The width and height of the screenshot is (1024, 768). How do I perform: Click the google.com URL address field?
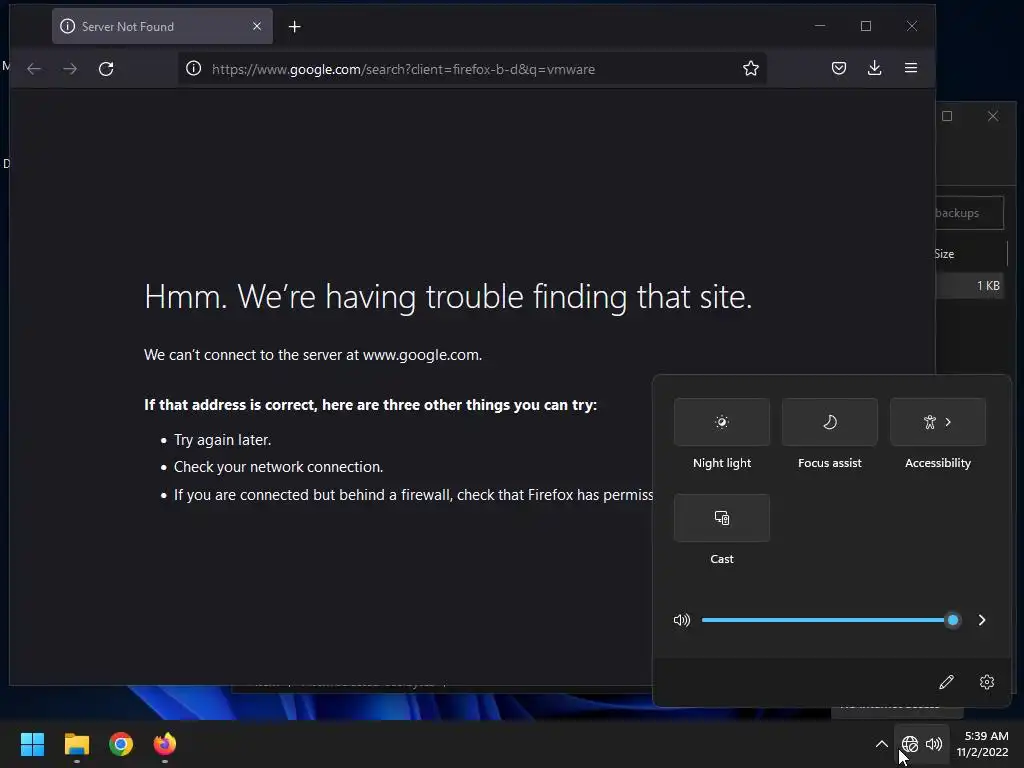(473, 69)
